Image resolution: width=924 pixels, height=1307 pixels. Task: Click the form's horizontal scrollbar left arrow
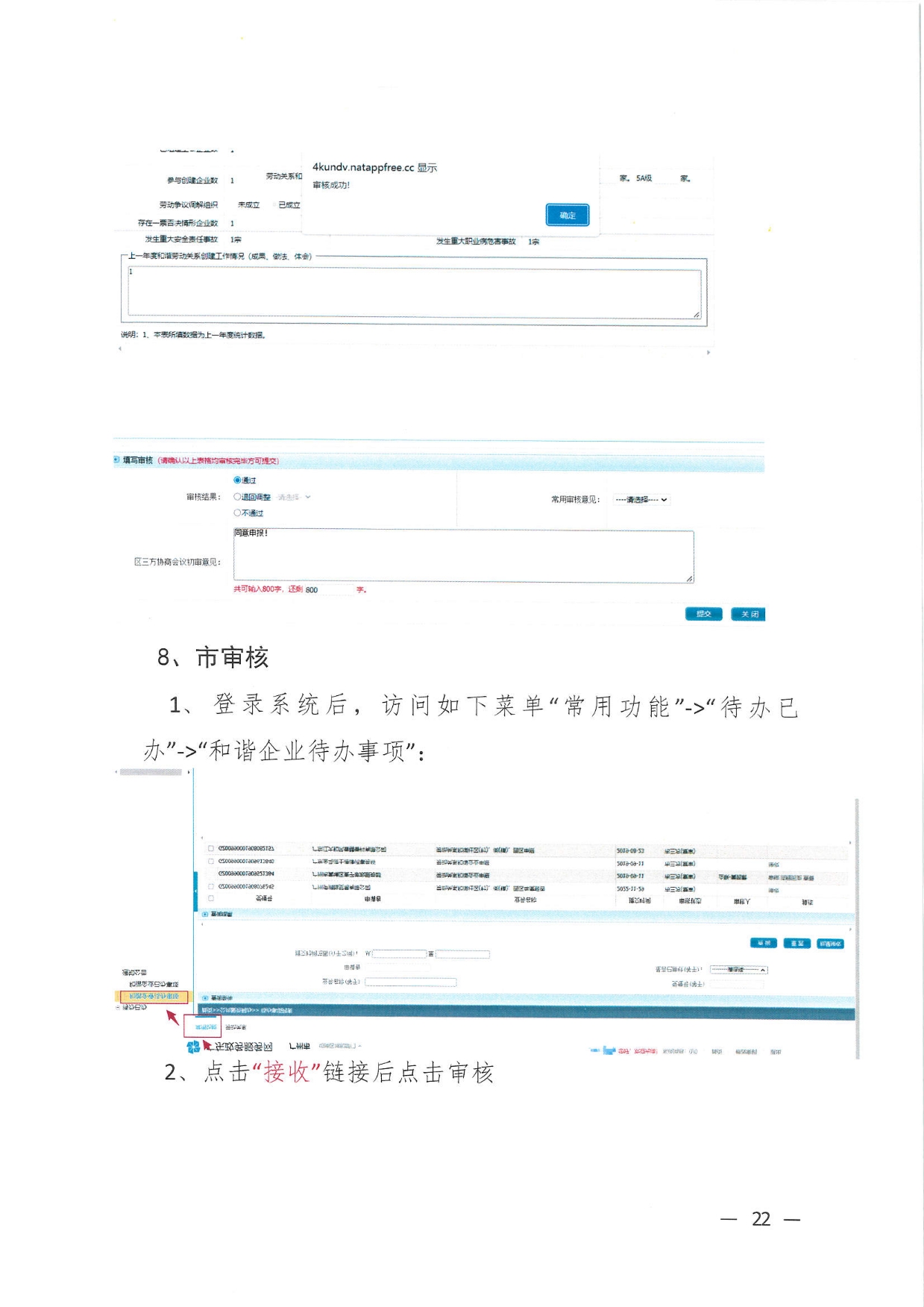click(120, 348)
